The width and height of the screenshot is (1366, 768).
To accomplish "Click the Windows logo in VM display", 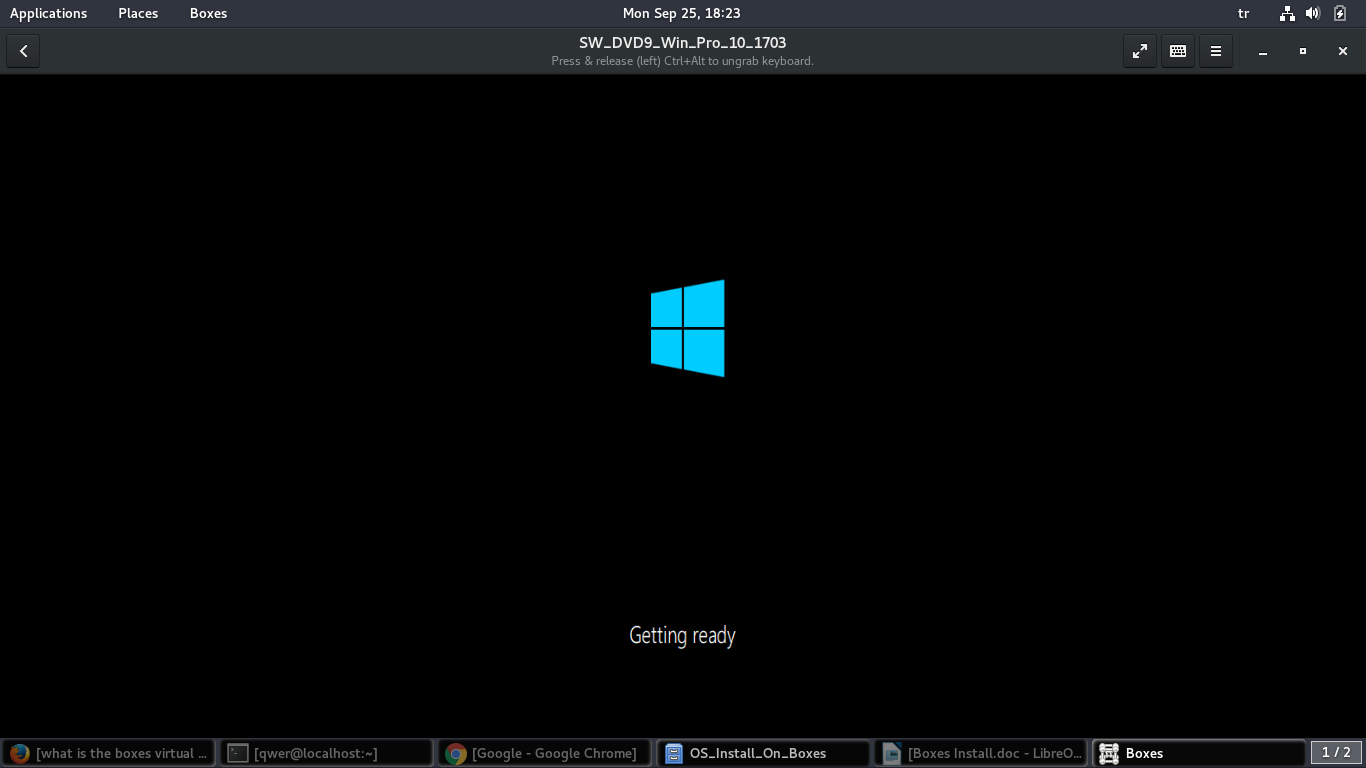I will pyautogui.click(x=687, y=328).
